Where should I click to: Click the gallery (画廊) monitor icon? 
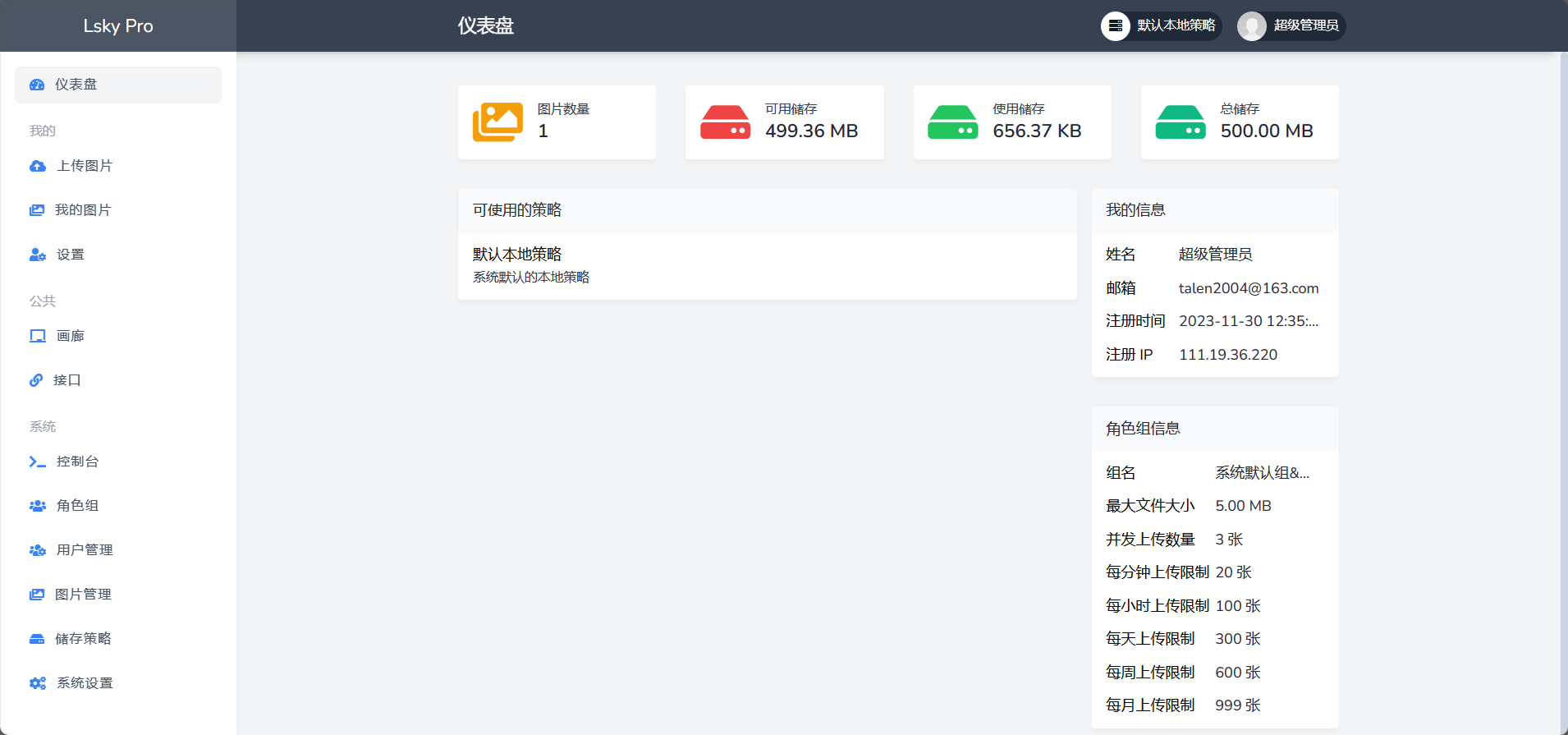coord(38,336)
